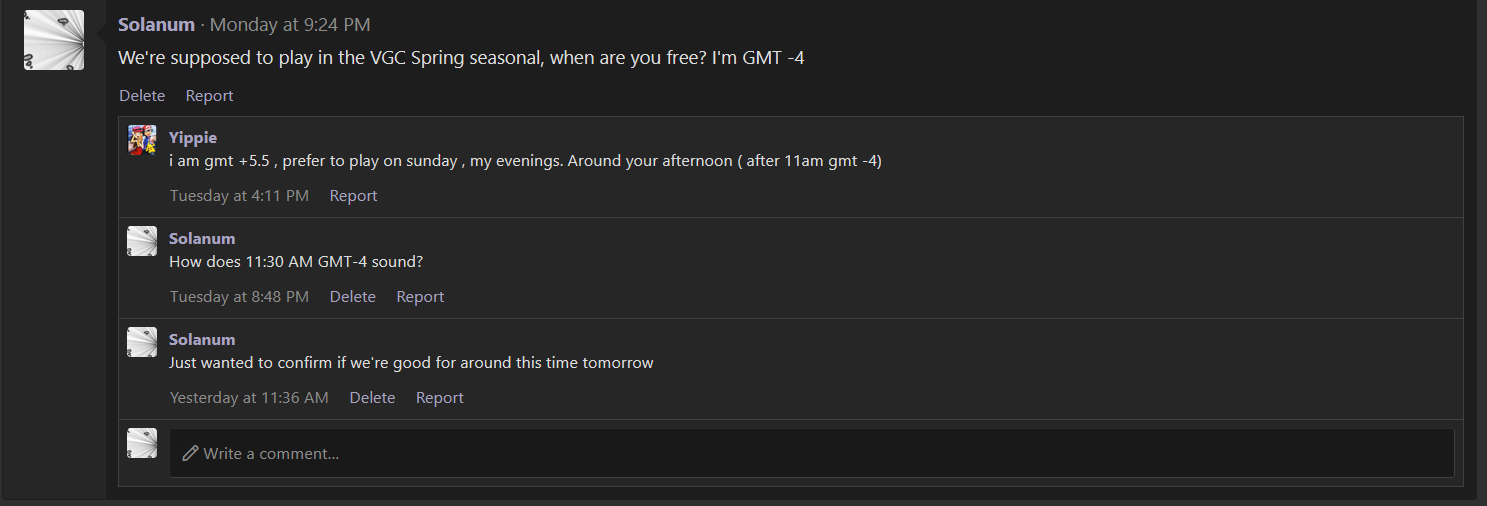
Task: Report the 'Just wanted to confirm' comment
Action: 440,398
